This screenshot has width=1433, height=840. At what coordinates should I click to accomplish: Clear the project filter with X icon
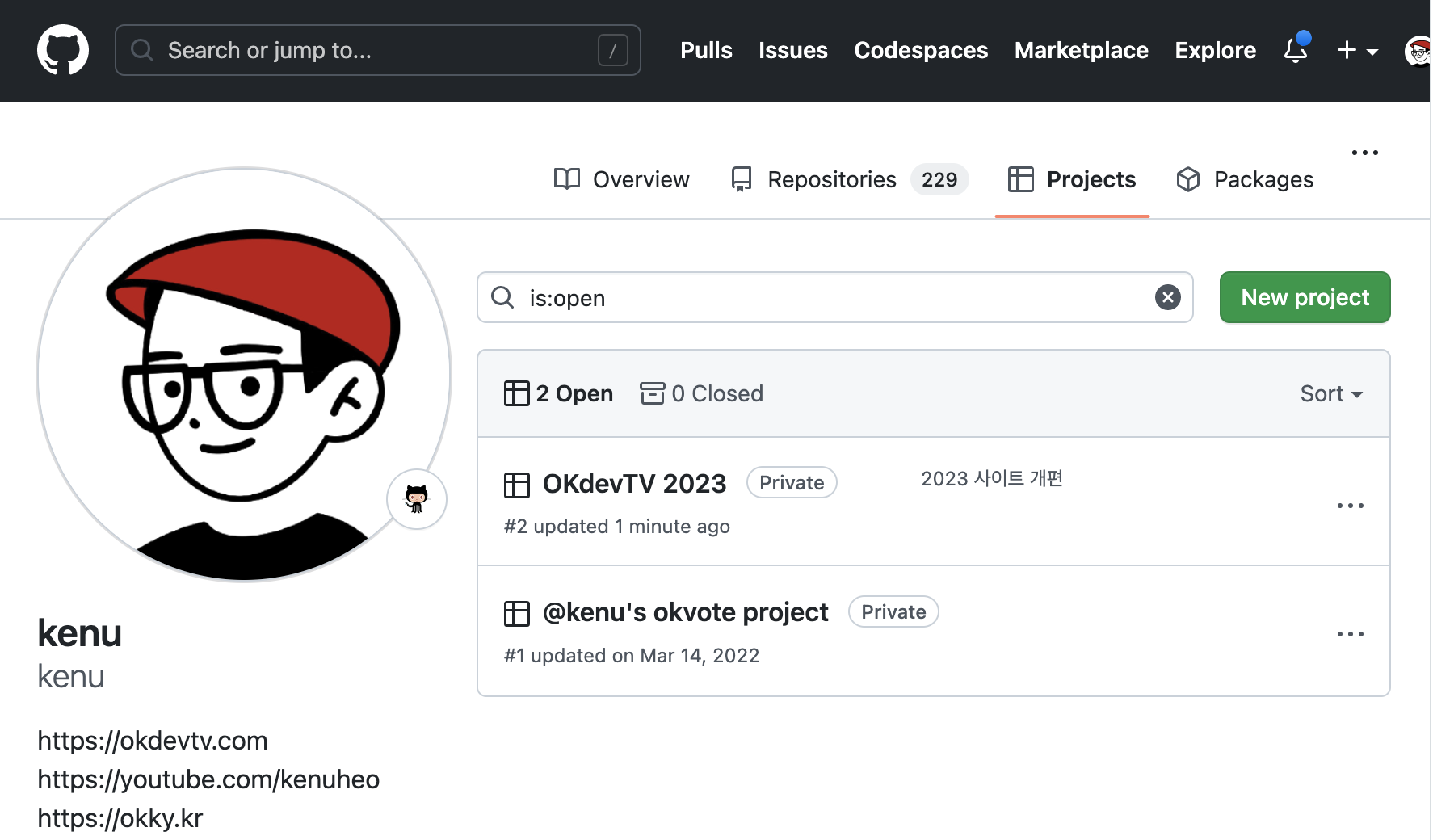1167,297
